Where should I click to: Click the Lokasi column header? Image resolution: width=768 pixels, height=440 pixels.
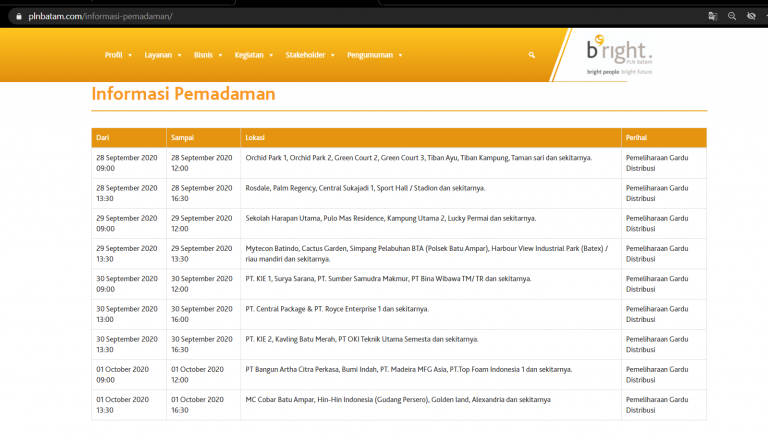tap(431, 138)
